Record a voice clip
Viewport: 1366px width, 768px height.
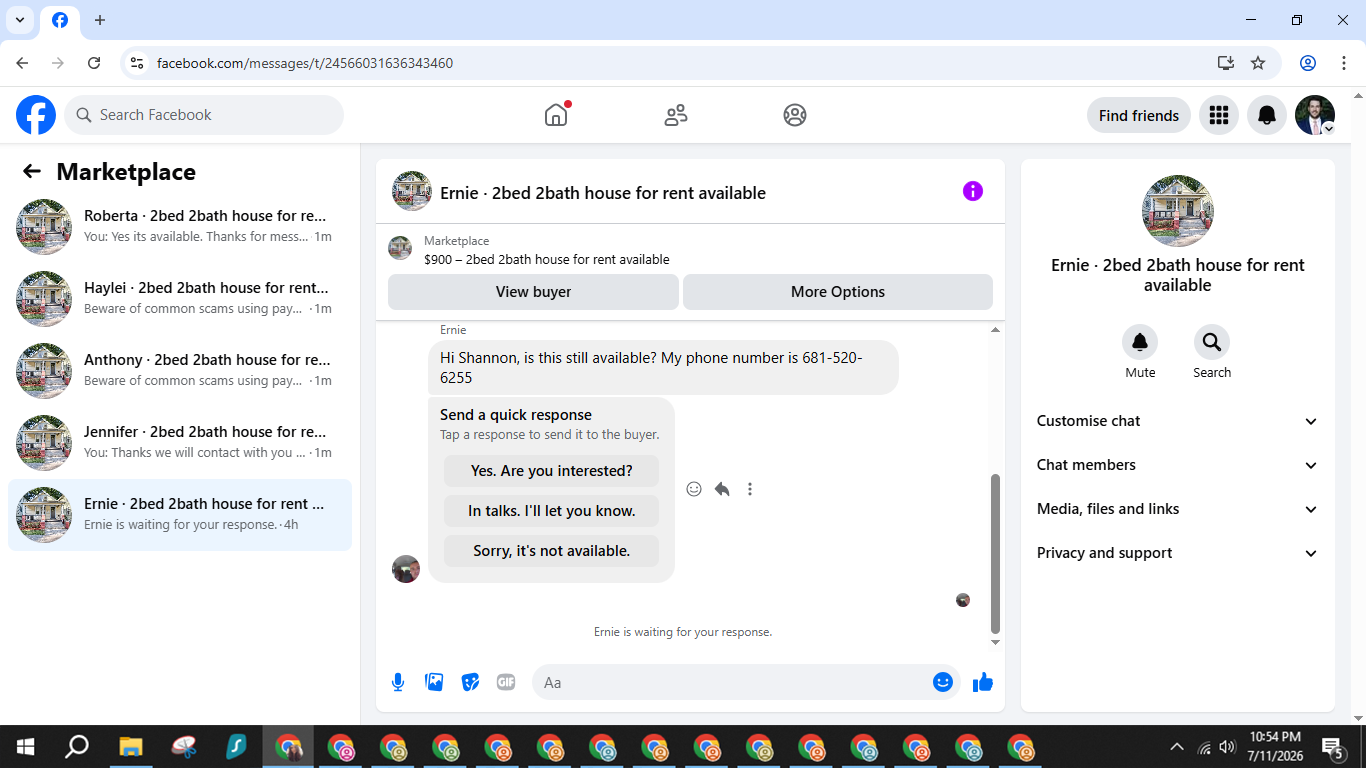(398, 682)
